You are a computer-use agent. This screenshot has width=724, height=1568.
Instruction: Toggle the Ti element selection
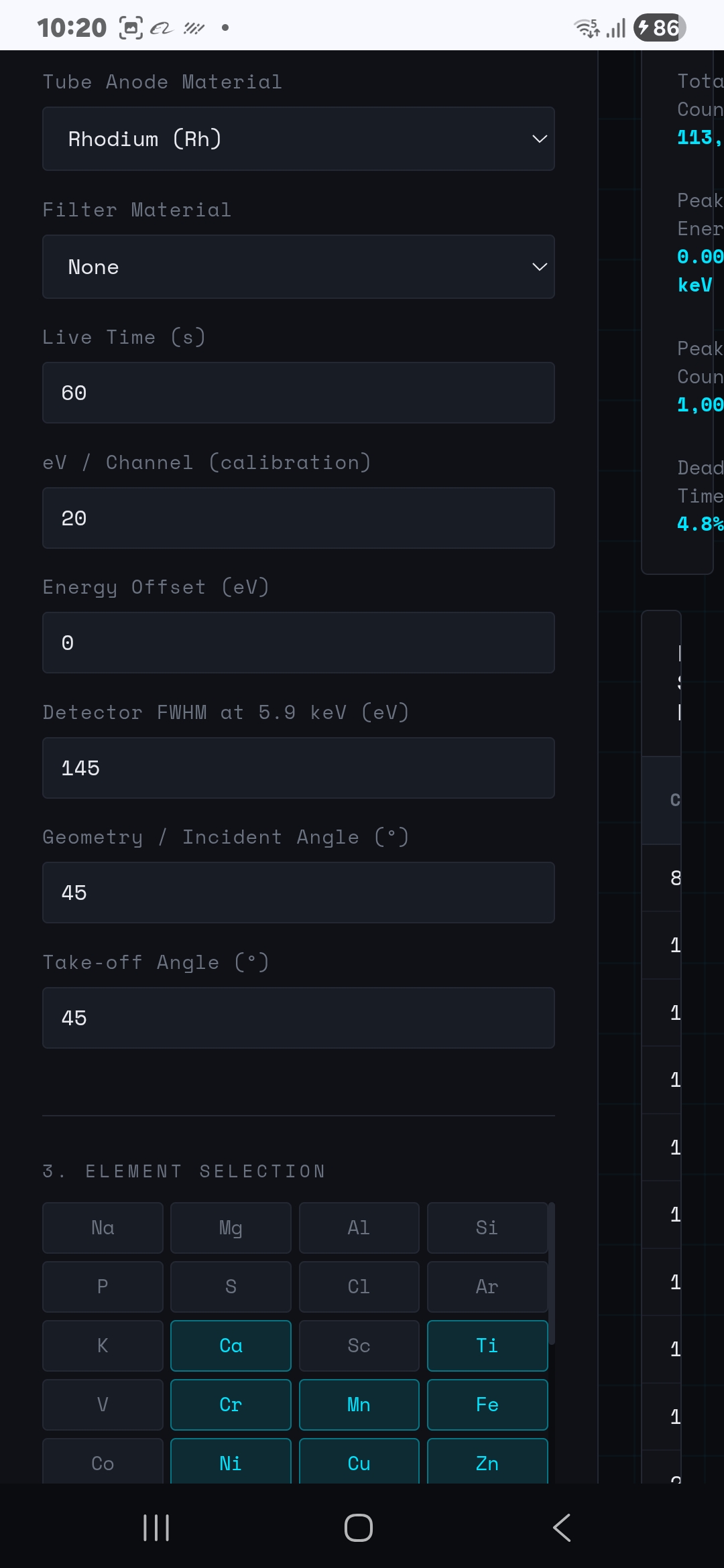[x=487, y=1346]
